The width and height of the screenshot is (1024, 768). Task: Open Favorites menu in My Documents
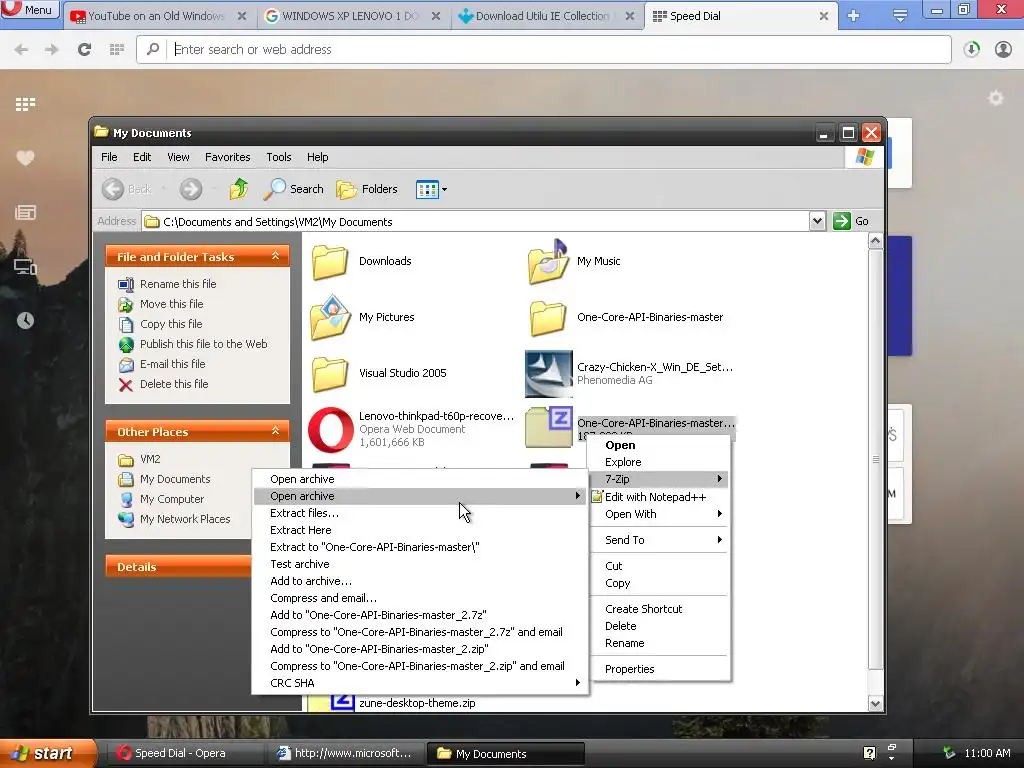227,157
